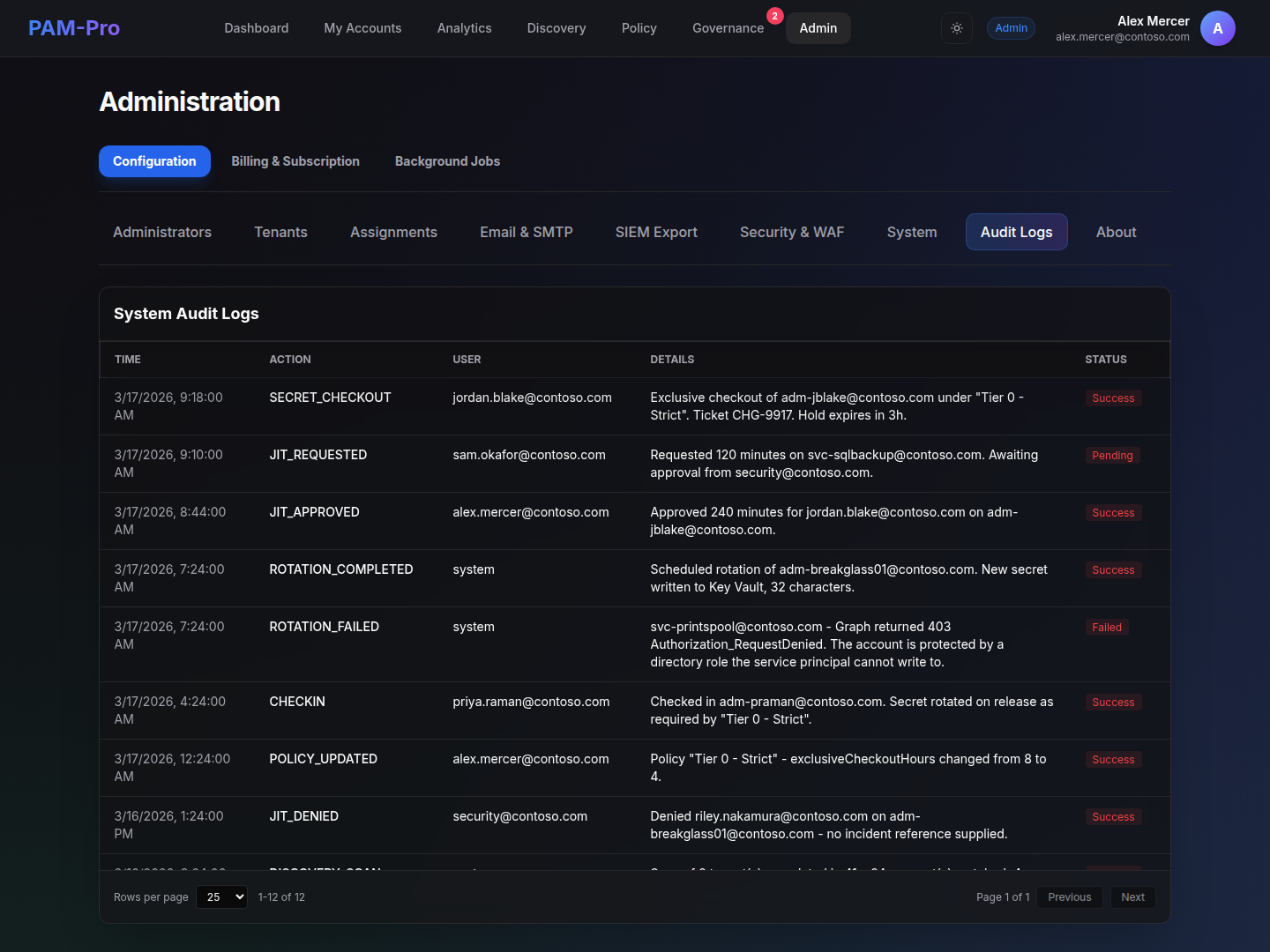Select the ROTATION_COMPLETED action cell
This screenshot has width=1270, height=952.
[x=341, y=569]
